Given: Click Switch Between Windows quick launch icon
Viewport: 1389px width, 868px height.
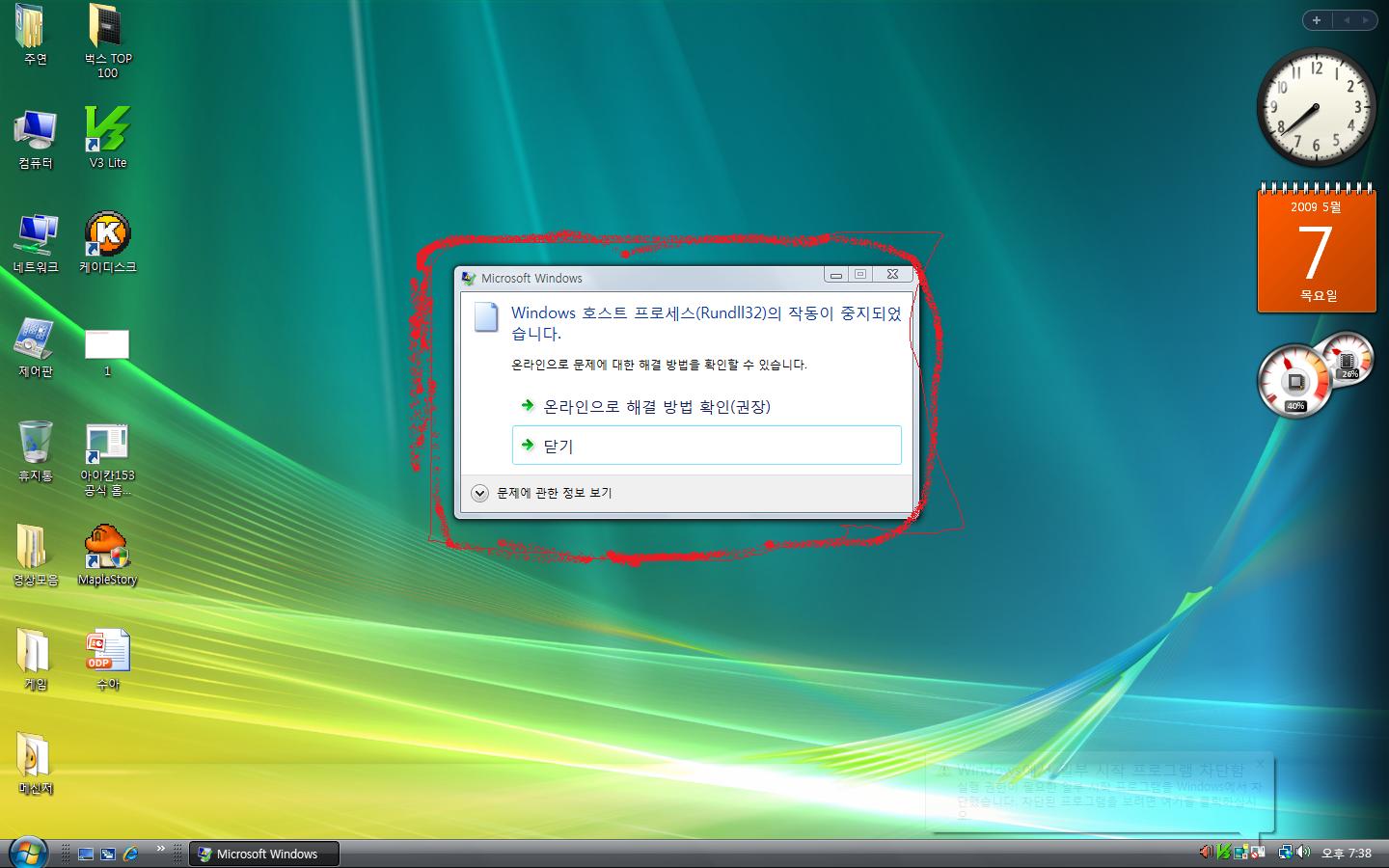Looking at the screenshot, I should click(108, 854).
